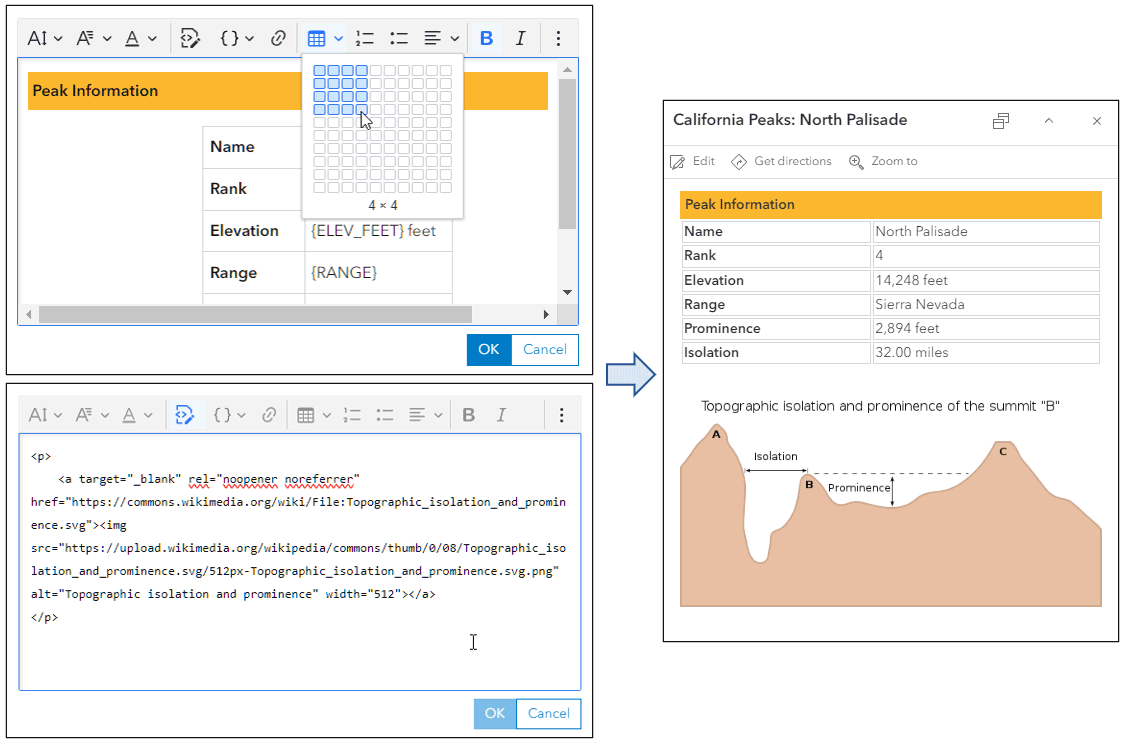Expand alignment dropdown arrow in top editor

point(455,39)
